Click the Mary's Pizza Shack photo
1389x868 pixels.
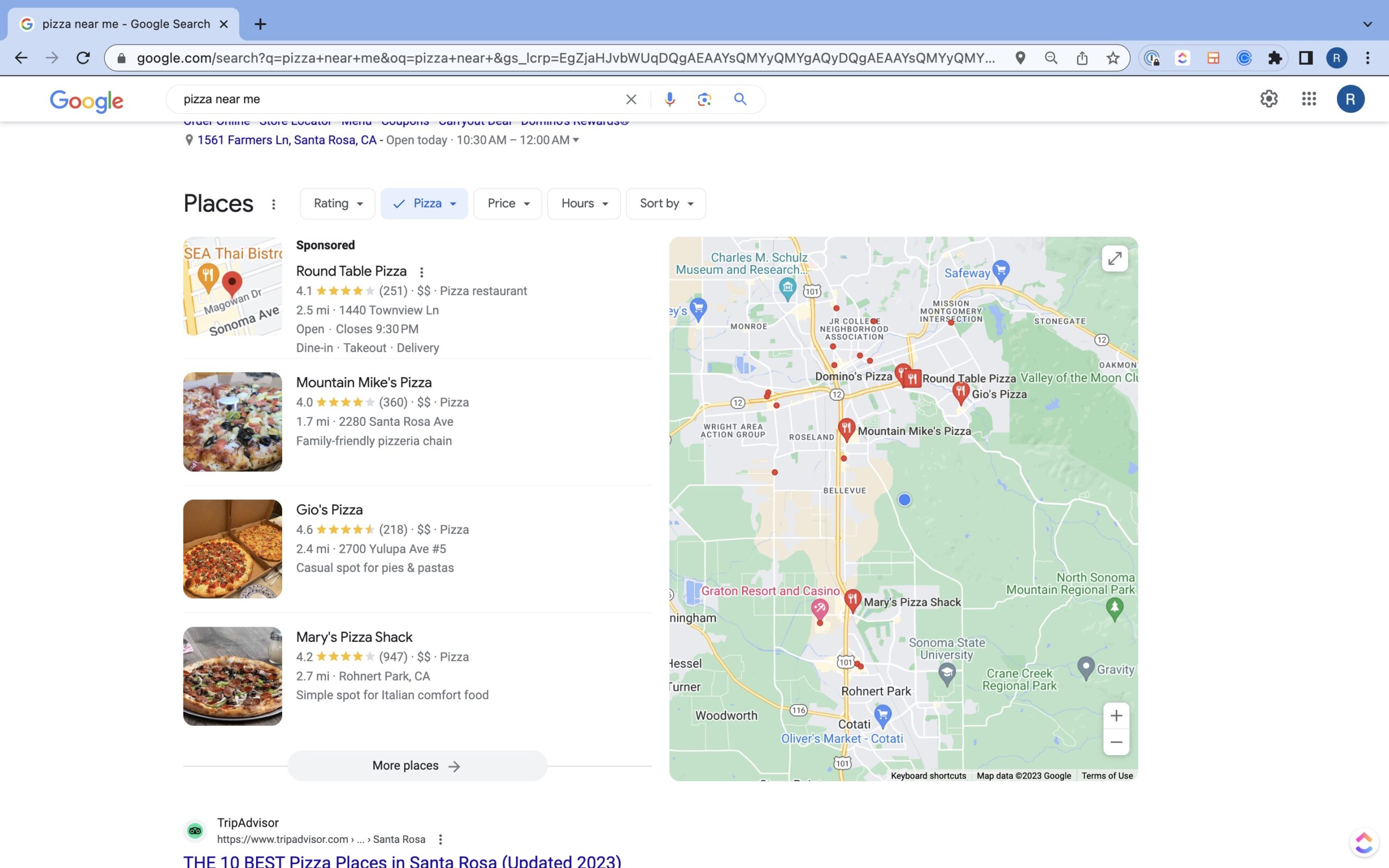pyautogui.click(x=232, y=676)
